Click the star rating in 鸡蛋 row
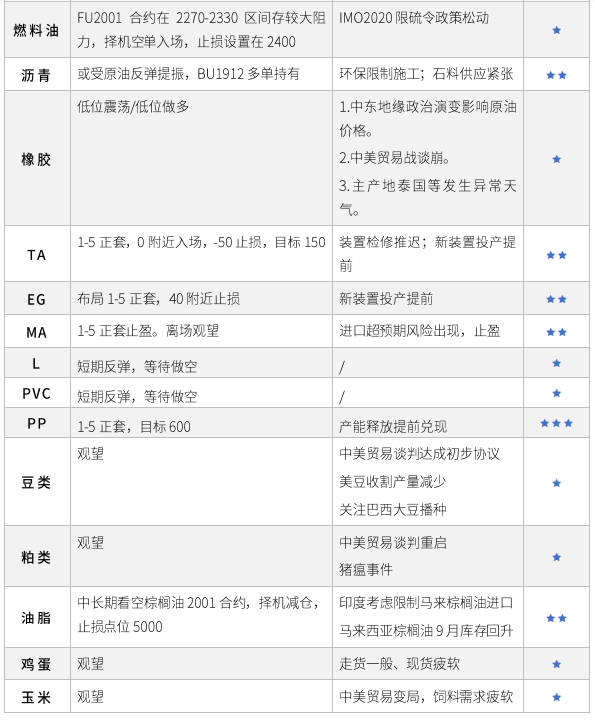 coord(556,664)
